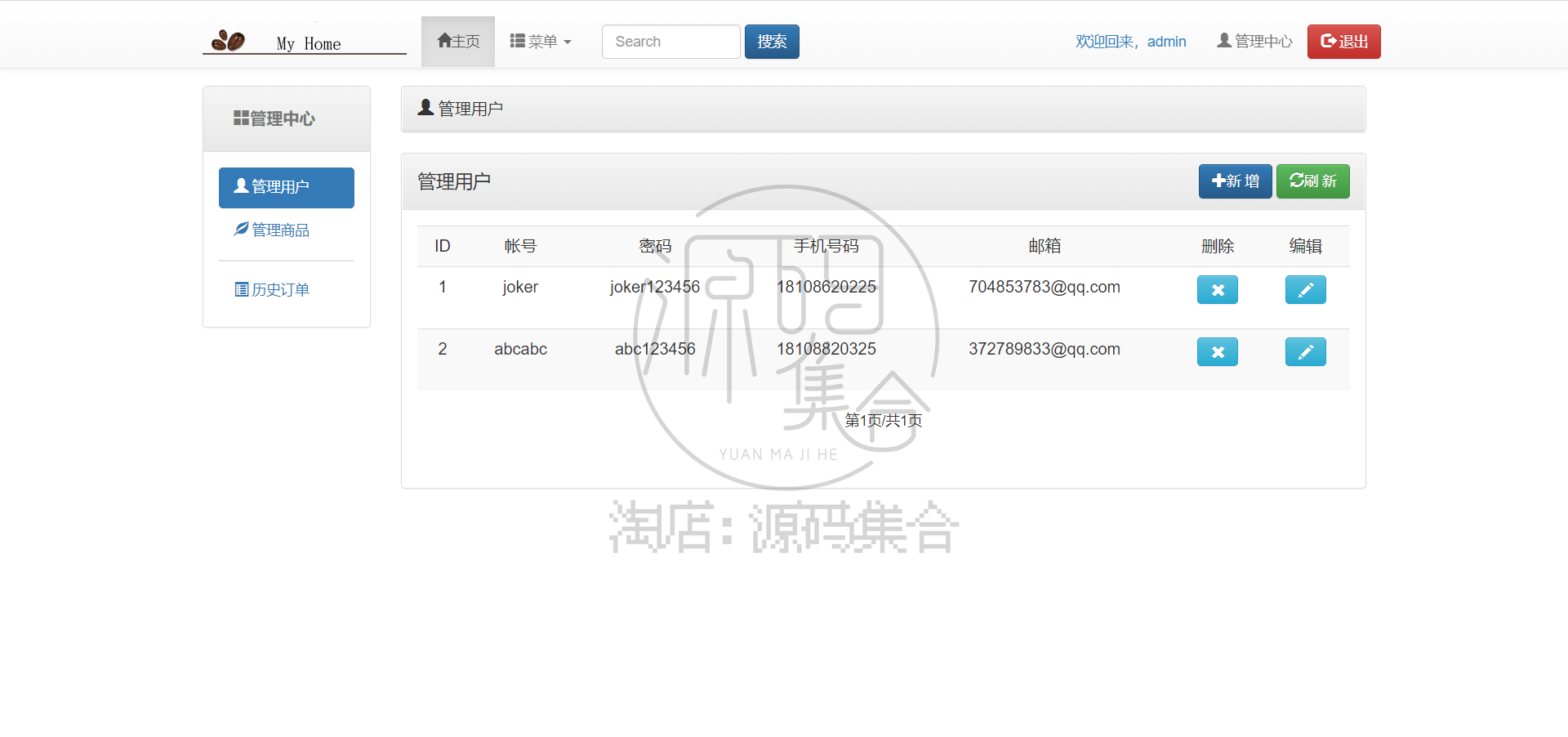
Task: Click the 邮箱 column header
Action: pyautogui.click(x=1045, y=246)
